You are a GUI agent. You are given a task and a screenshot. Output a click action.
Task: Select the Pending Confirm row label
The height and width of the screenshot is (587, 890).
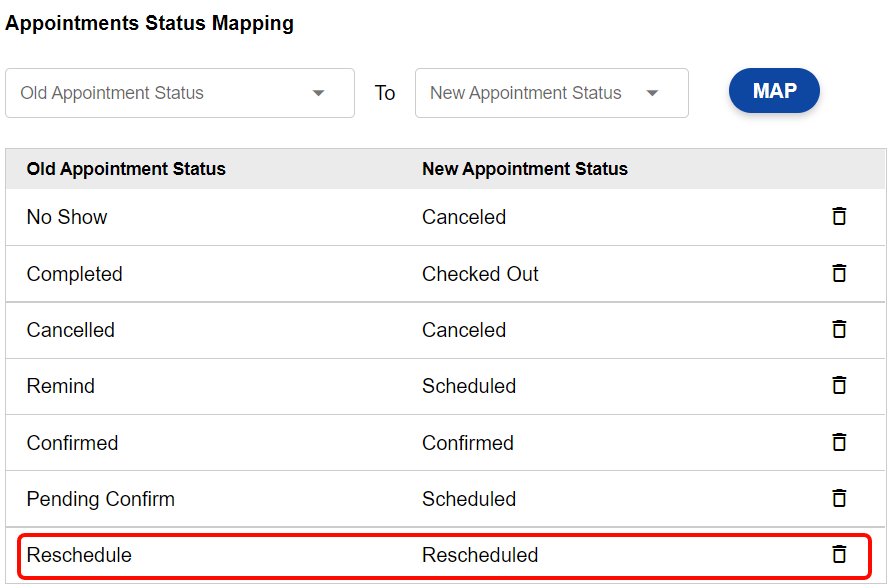(x=101, y=499)
